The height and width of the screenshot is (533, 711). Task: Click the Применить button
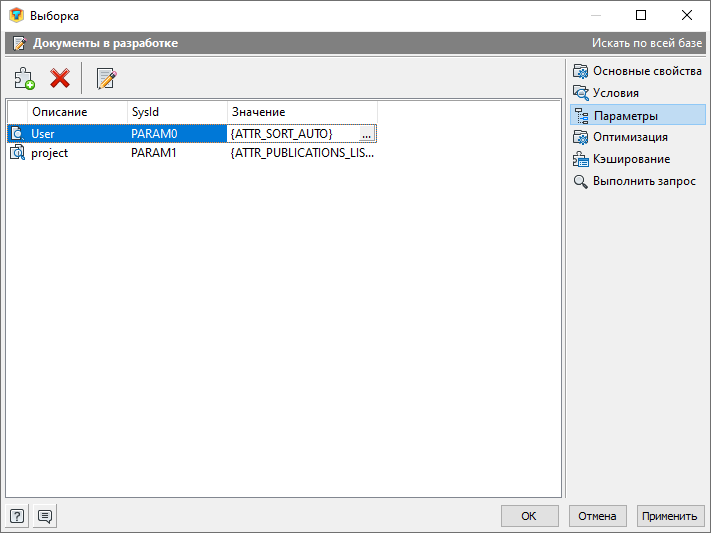coord(669,516)
